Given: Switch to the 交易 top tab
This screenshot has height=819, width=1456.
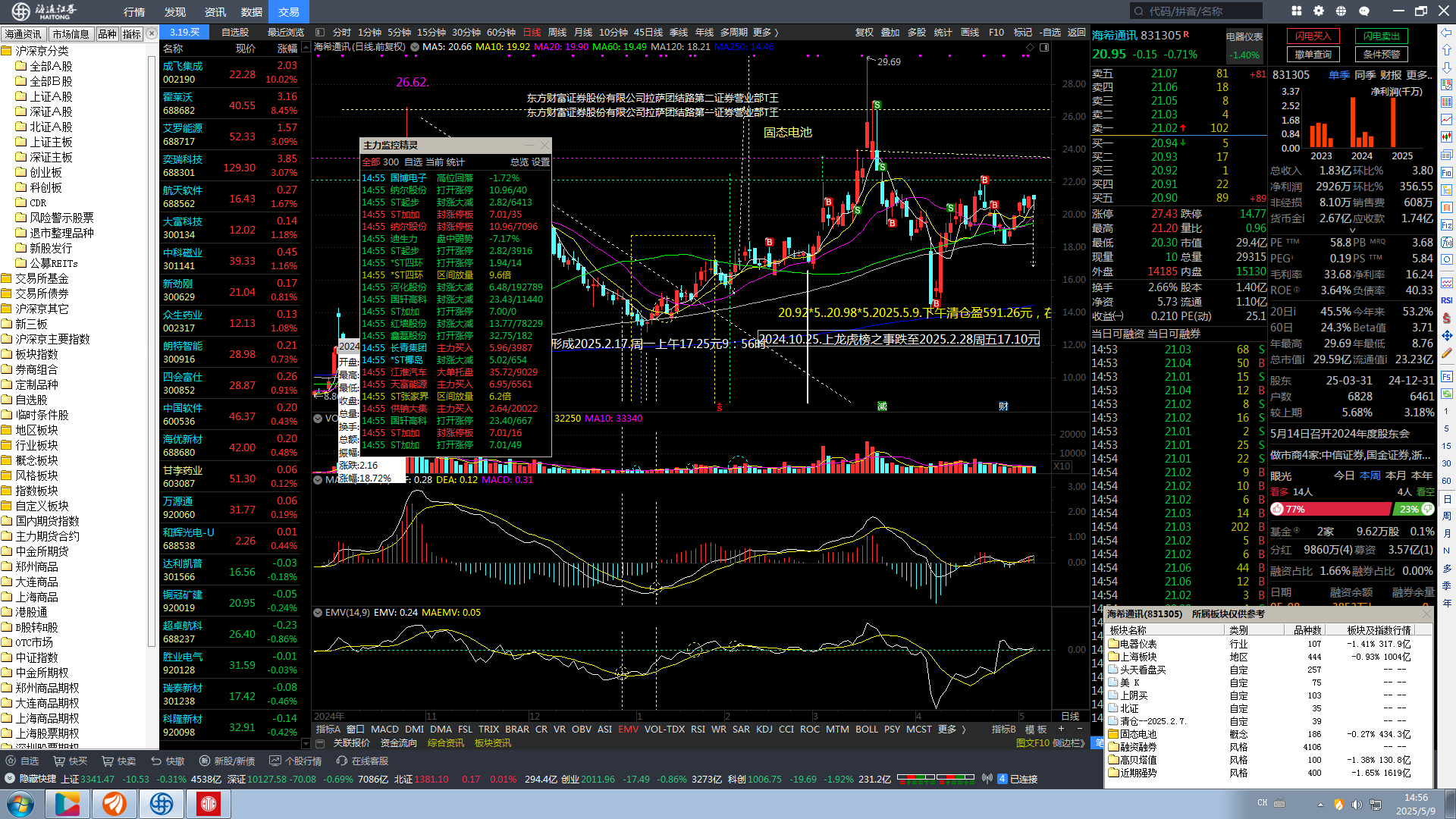Looking at the screenshot, I should tap(289, 12).
